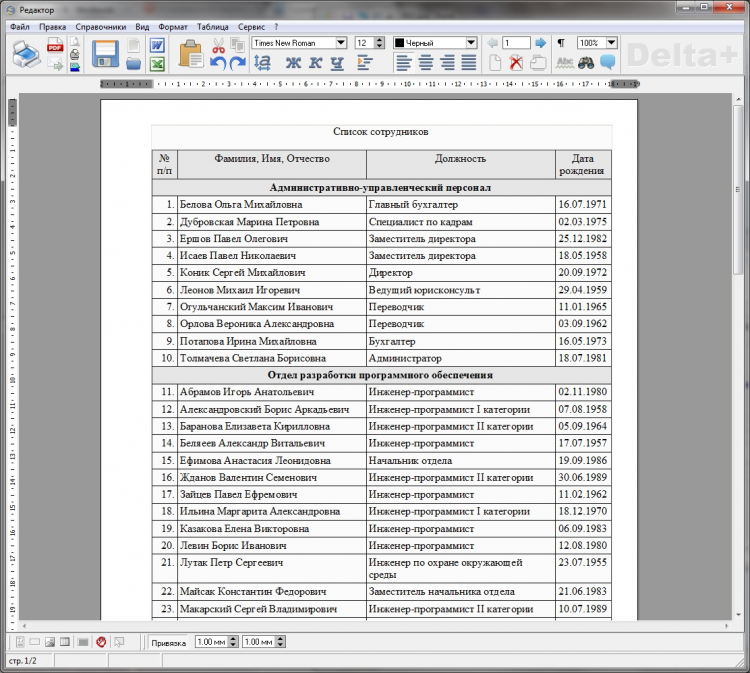Viewport: 750px width, 673px height.
Task: Click the small printer setup icon
Action: 75,55
